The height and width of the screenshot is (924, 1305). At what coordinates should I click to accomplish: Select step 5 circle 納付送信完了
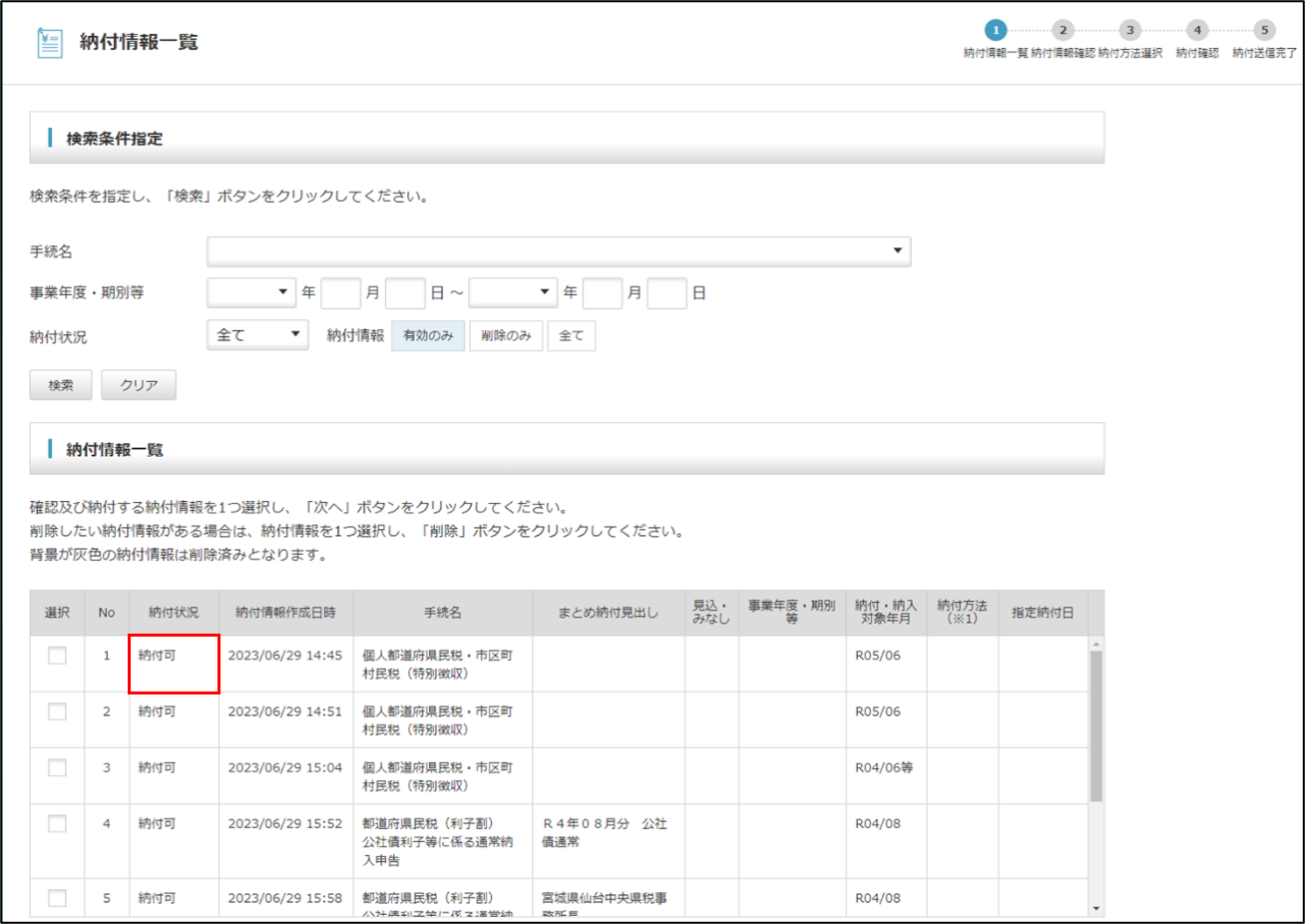coord(1264,30)
